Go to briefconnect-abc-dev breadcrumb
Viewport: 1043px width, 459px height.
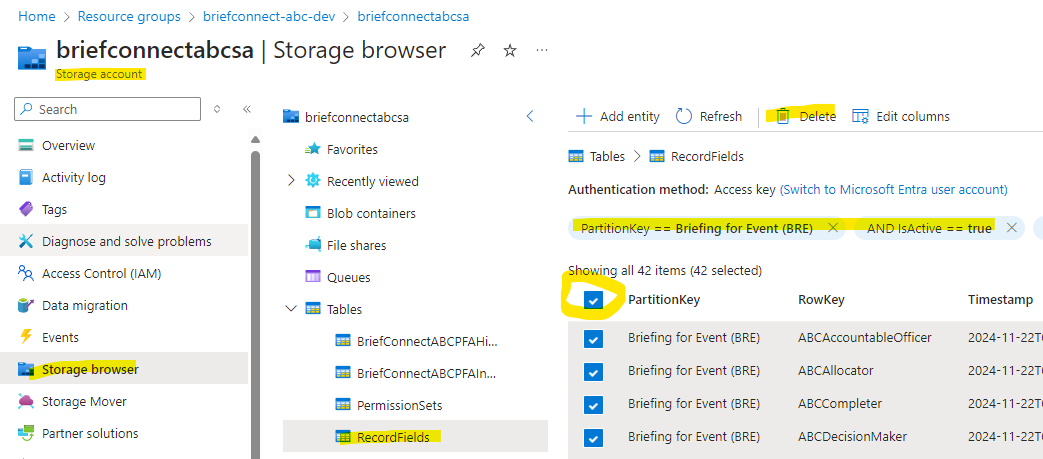coord(271,17)
